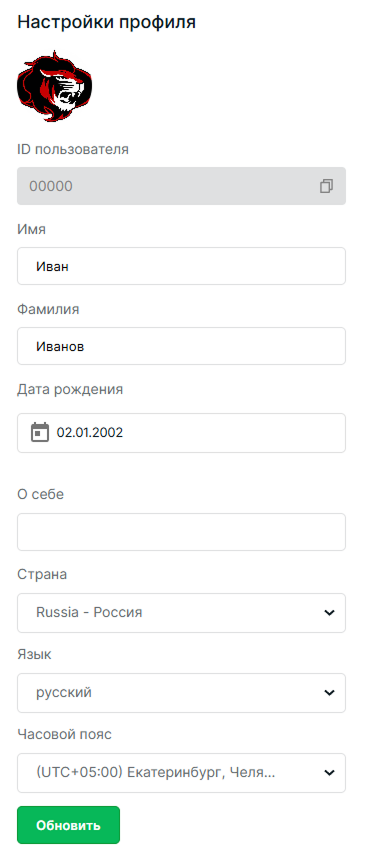Open the русский language dropdown
Image resolution: width=374 pixels, height=850 pixels.
182,693
